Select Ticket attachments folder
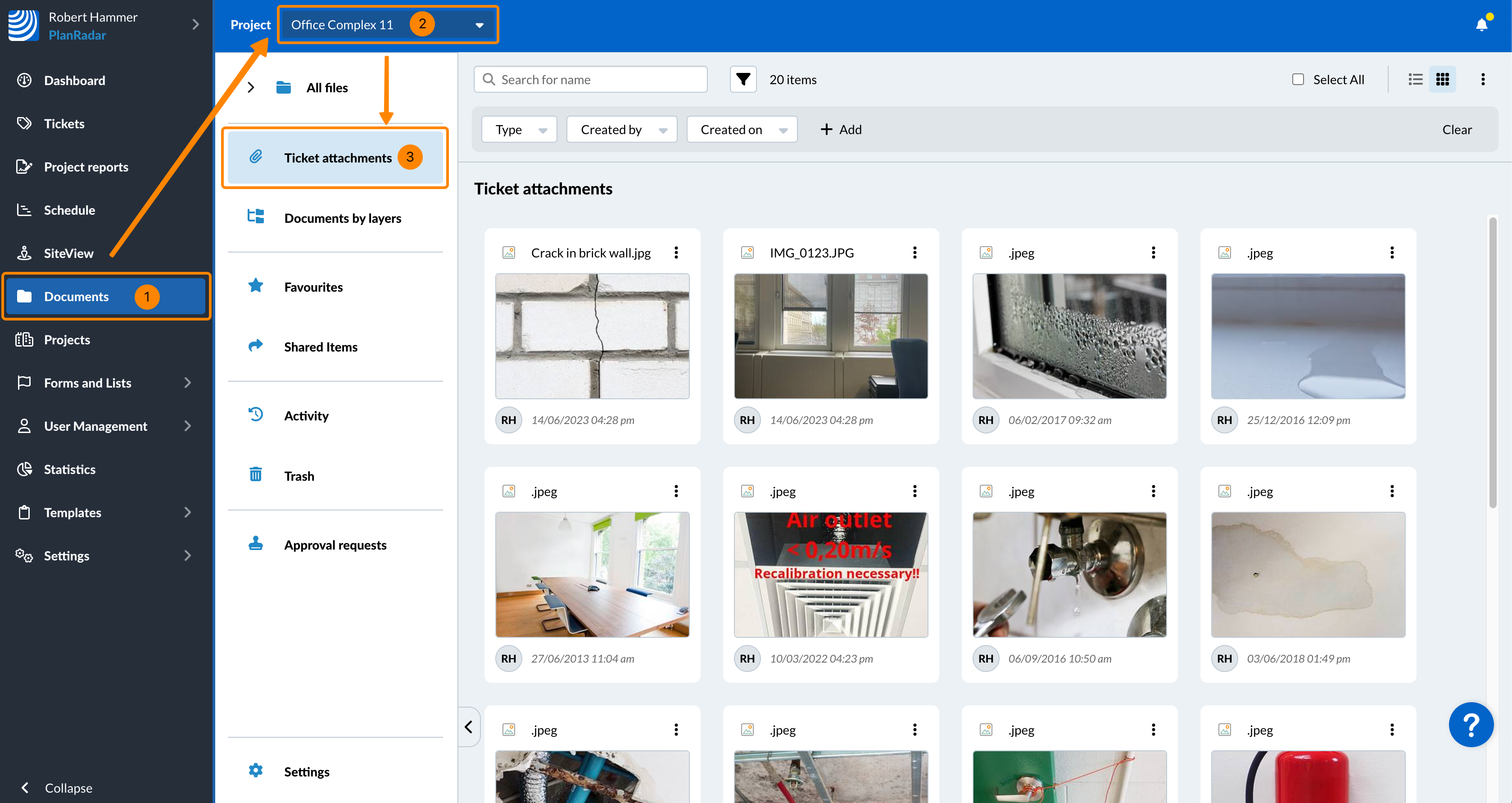This screenshot has height=803, width=1512. click(335, 158)
